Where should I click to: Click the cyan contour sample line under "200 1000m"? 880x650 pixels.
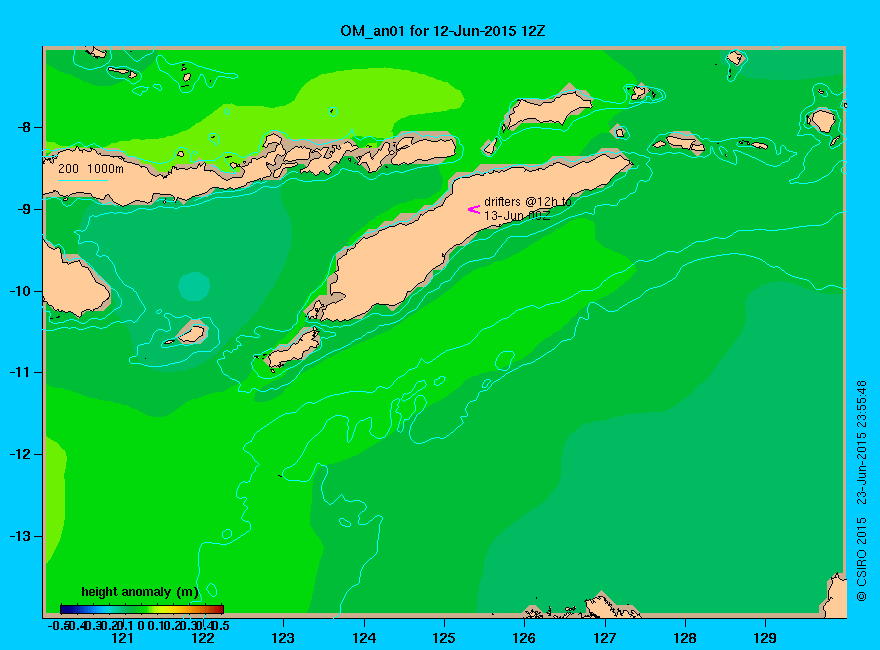[x=82, y=180]
